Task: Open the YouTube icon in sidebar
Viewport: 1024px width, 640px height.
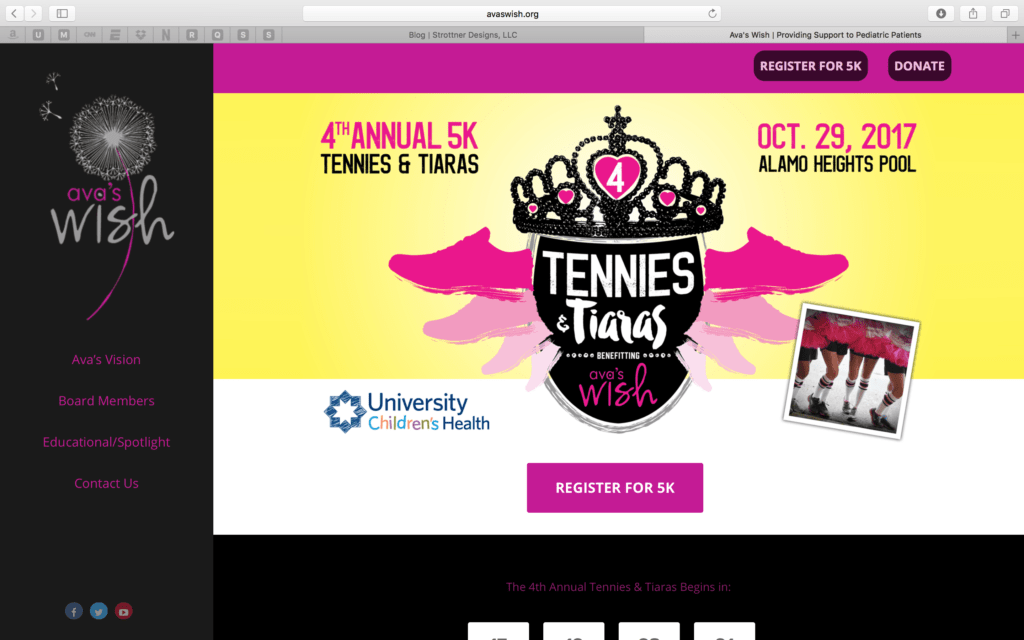Action: pos(123,611)
